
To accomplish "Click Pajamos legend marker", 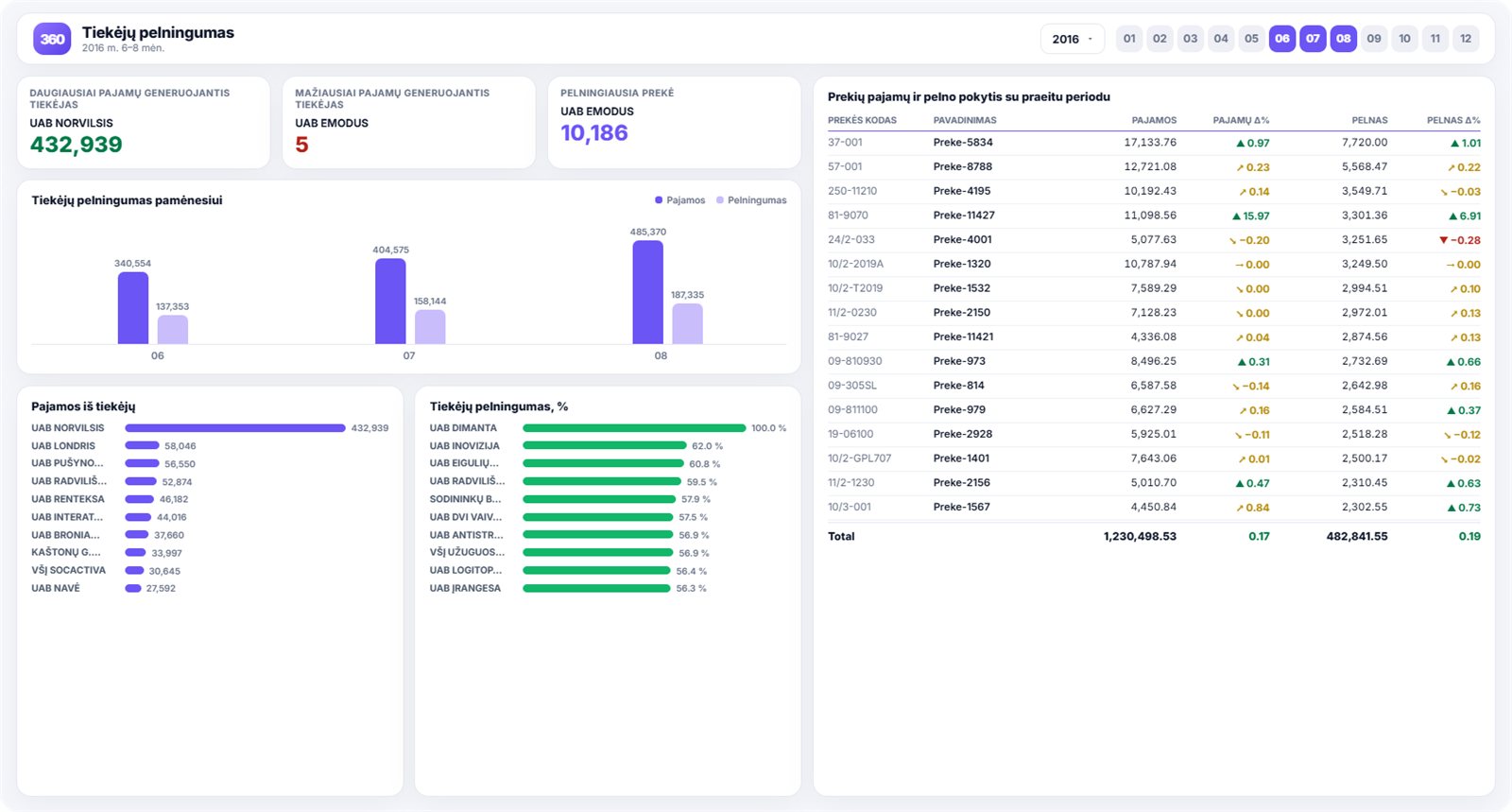I will click(x=659, y=200).
